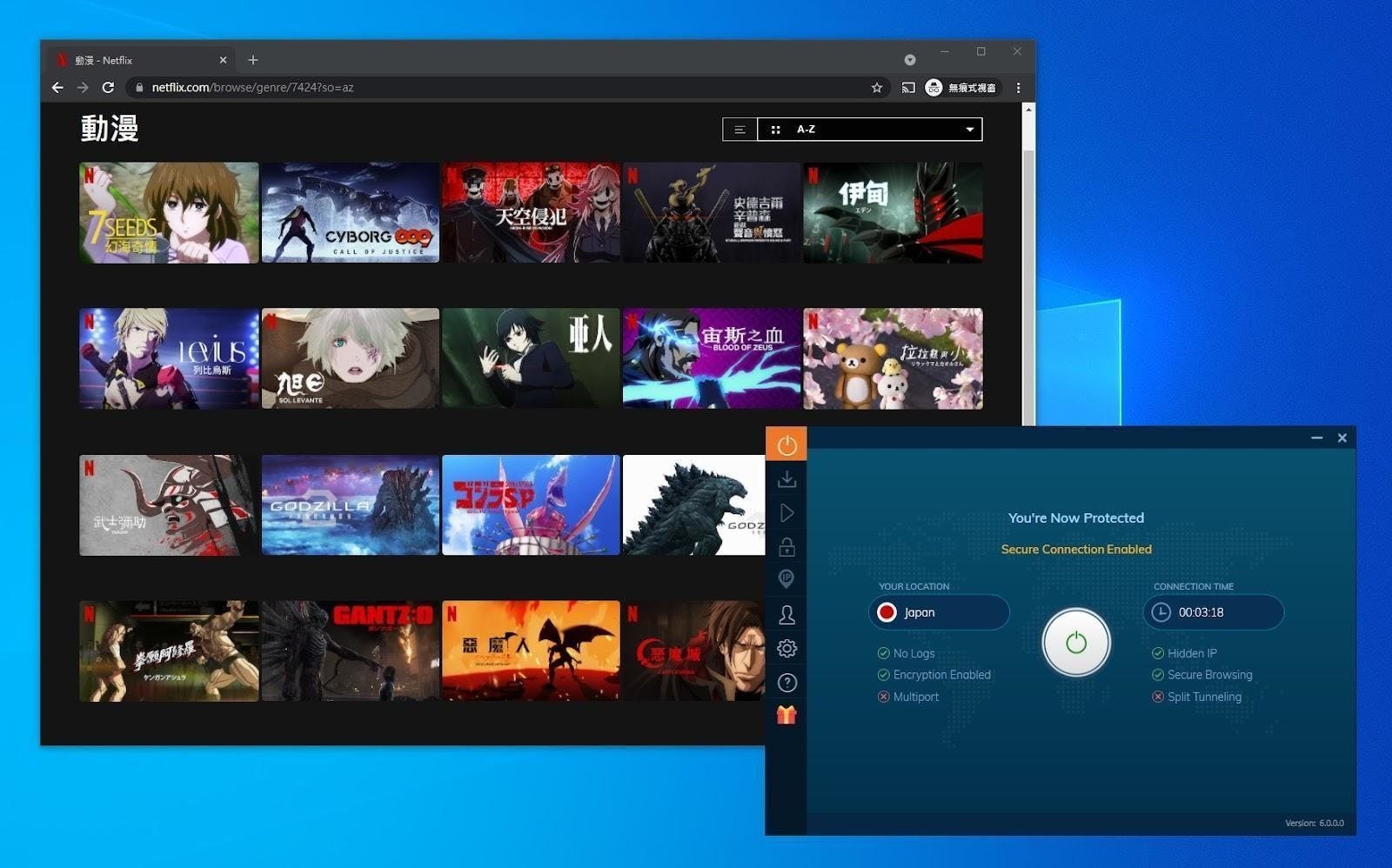Click the Split Tunneling status item
This screenshot has width=1392, height=868.
click(1197, 697)
